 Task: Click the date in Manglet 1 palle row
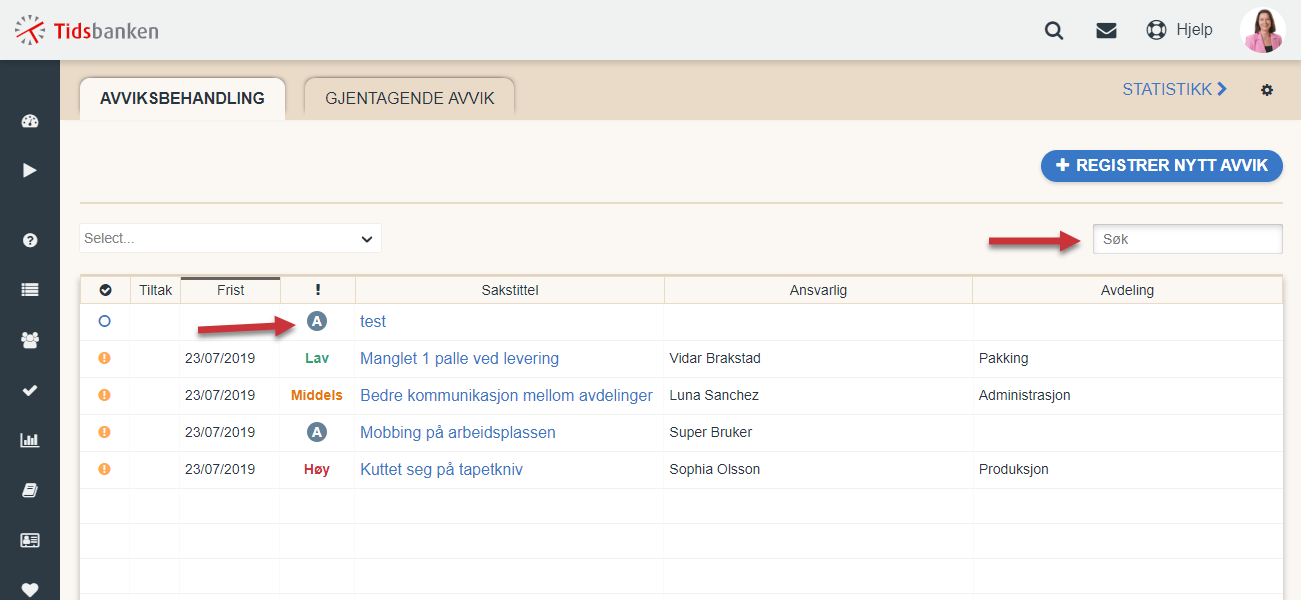tap(220, 358)
